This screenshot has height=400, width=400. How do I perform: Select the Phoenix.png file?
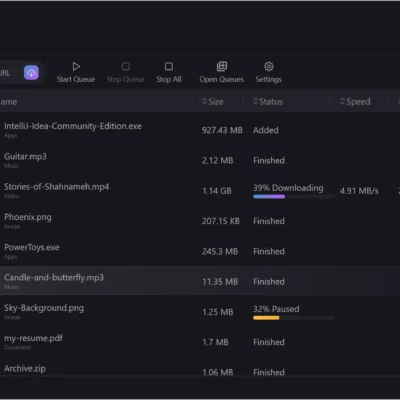point(200,221)
